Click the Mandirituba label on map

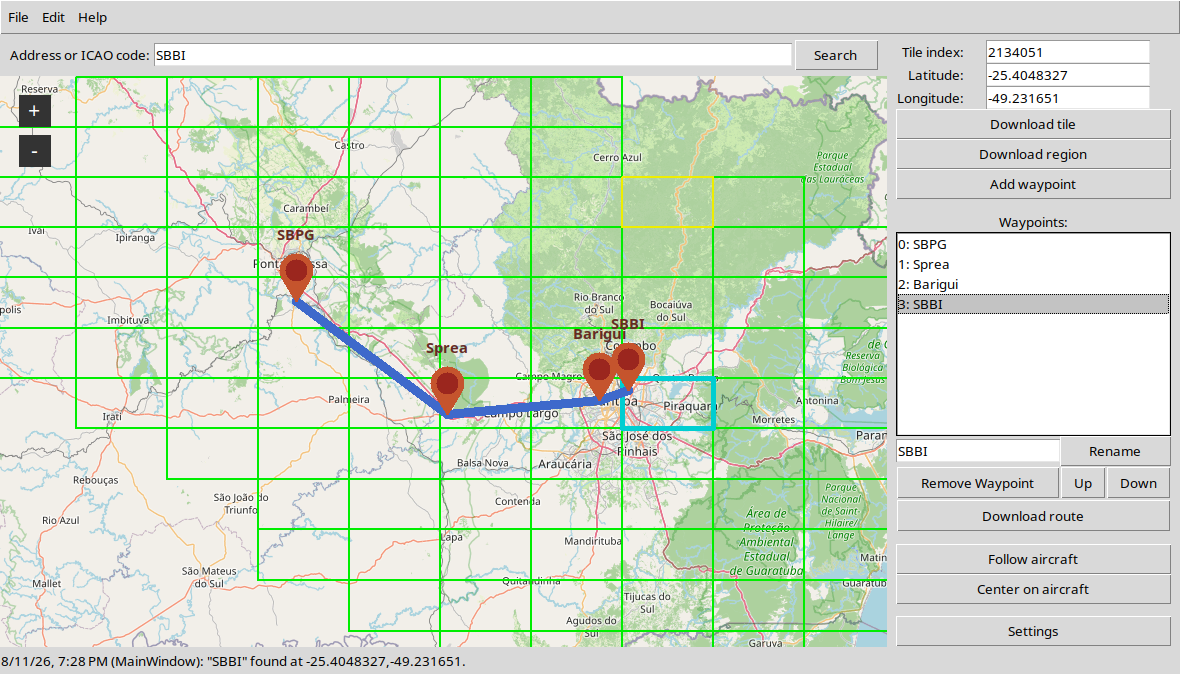593,541
